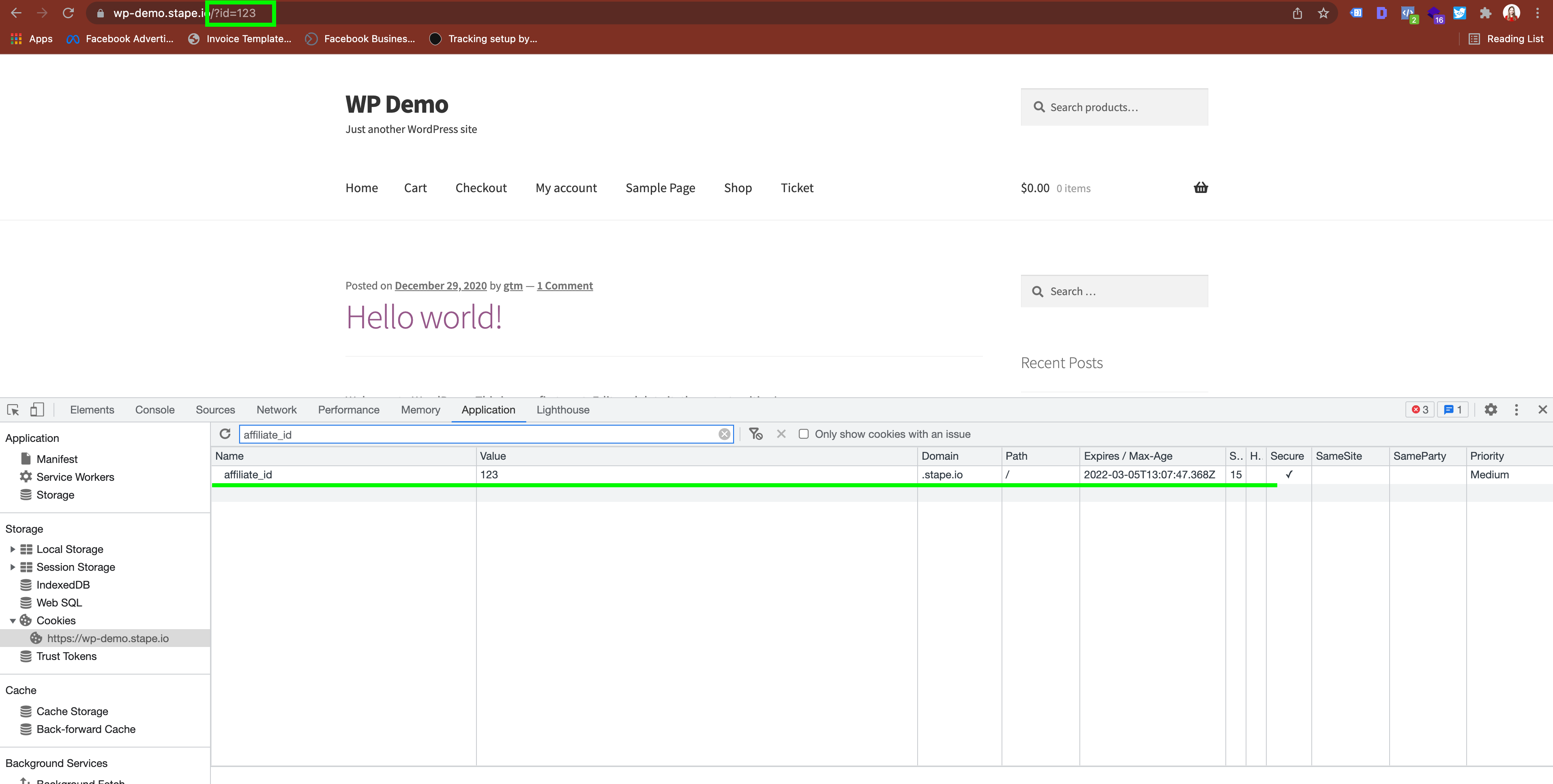
Task: Click the filter cookies text input field
Action: point(483,433)
